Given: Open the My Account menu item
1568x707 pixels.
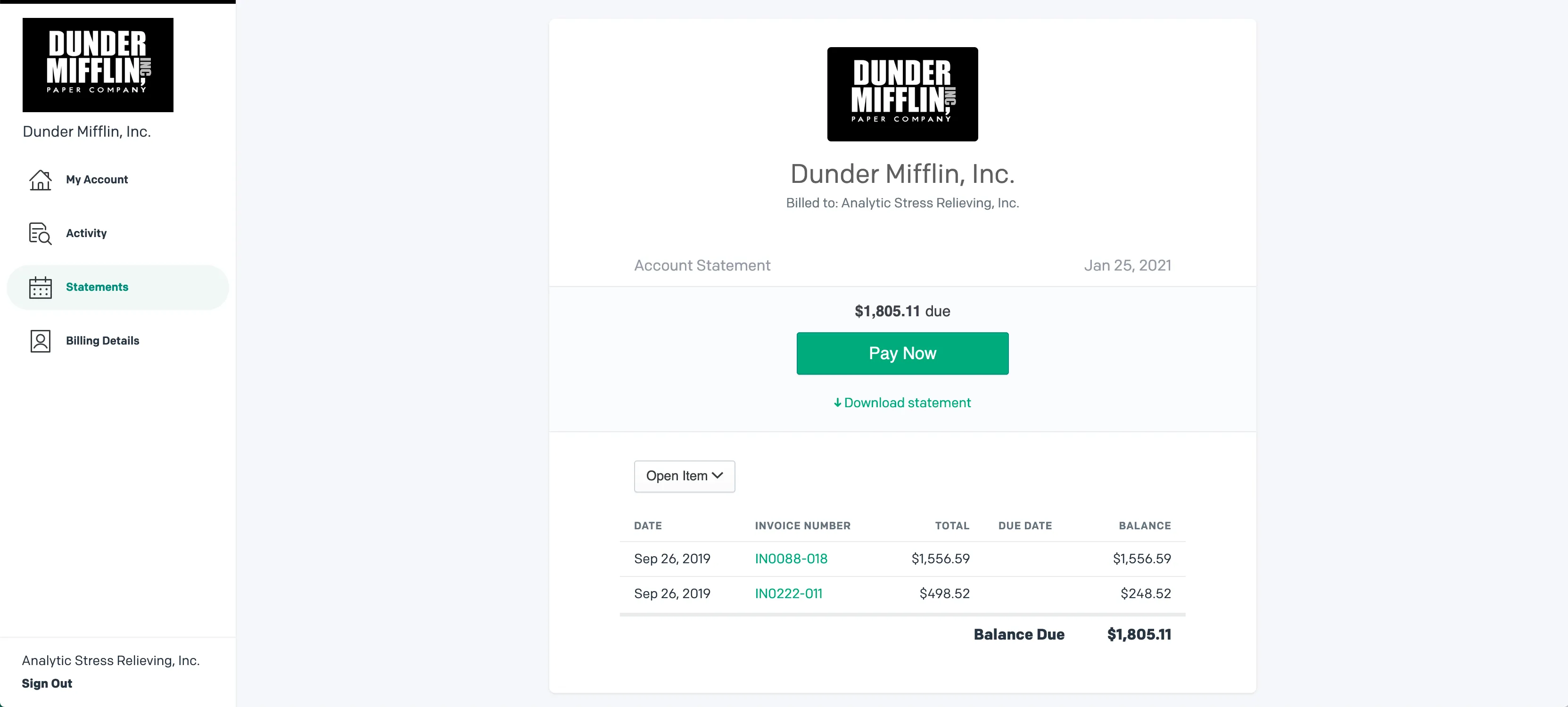Looking at the screenshot, I should pyautogui.click(x=117, y=180).
